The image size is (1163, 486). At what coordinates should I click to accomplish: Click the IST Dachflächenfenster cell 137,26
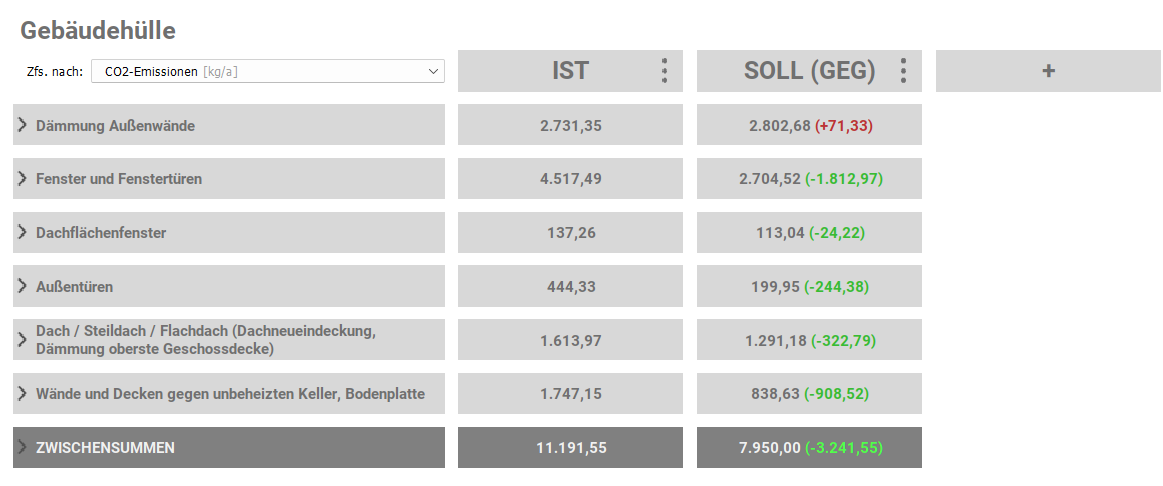pyautogui.click(x=570, y=233)
